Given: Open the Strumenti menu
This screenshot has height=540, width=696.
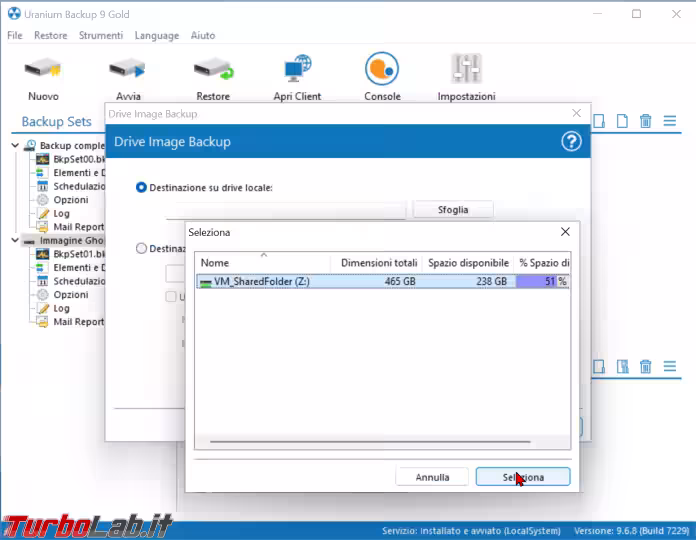Looking at the screenshot, I should coord(101,35).
